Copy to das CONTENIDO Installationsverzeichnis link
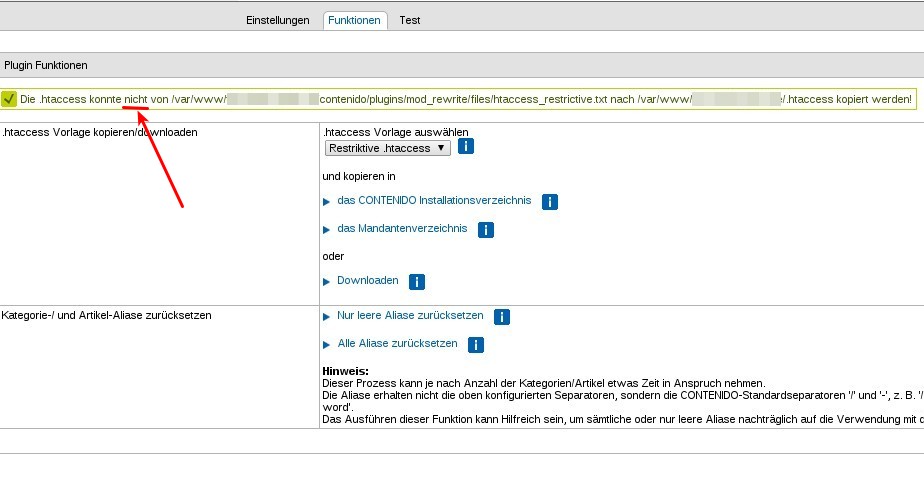 434,201
